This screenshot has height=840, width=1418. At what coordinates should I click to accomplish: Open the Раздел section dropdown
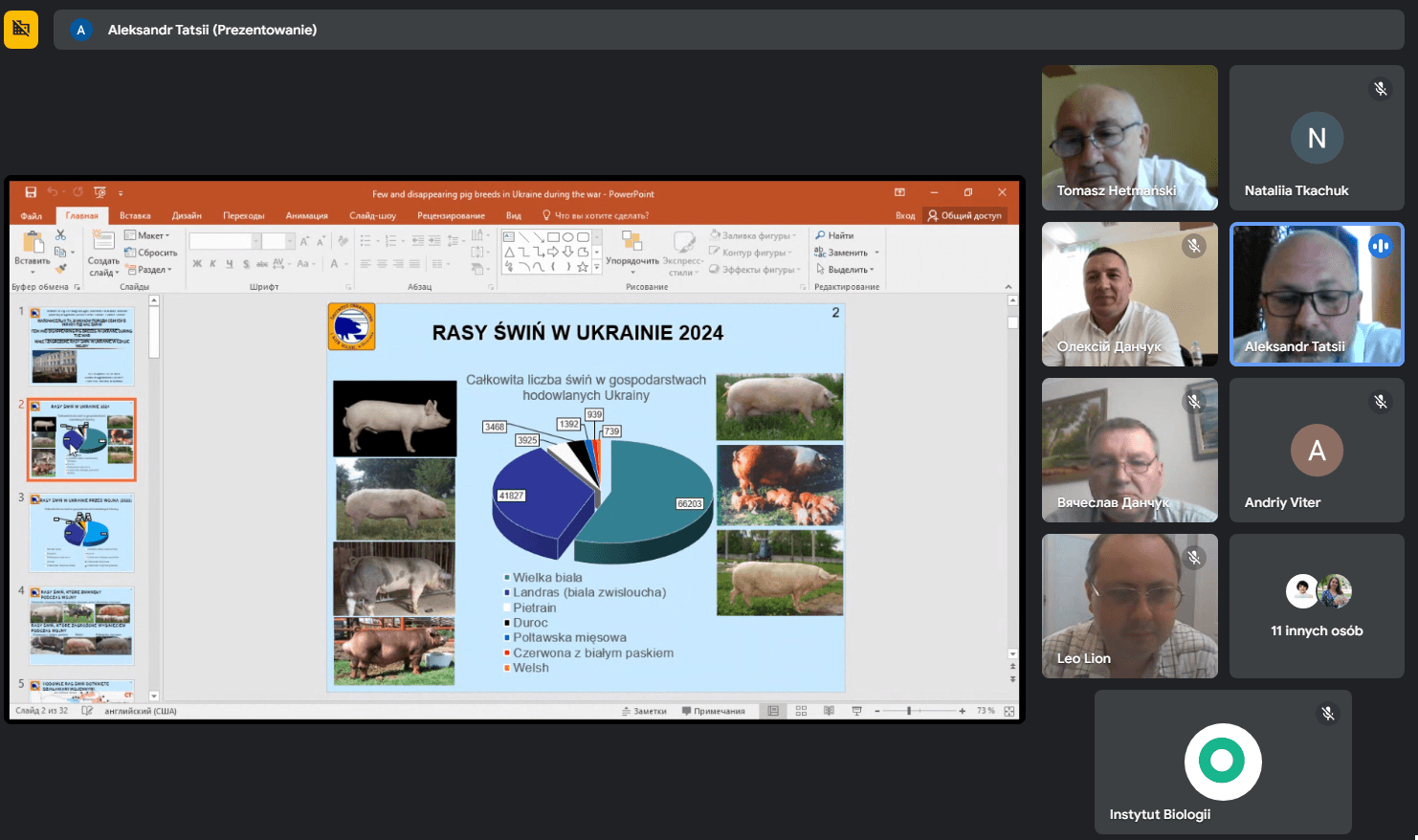point(148,270)
